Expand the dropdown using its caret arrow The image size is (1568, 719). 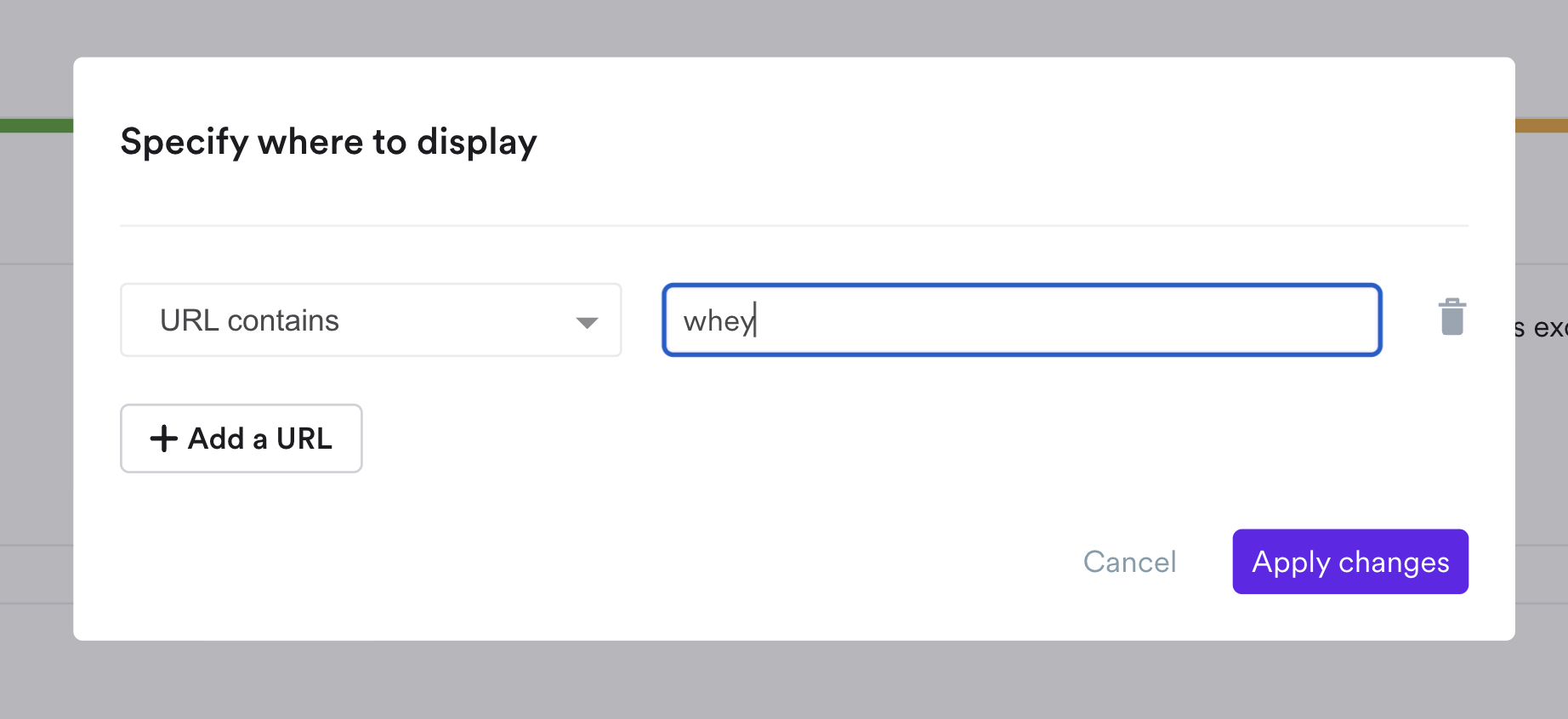(x=587, y=322)
